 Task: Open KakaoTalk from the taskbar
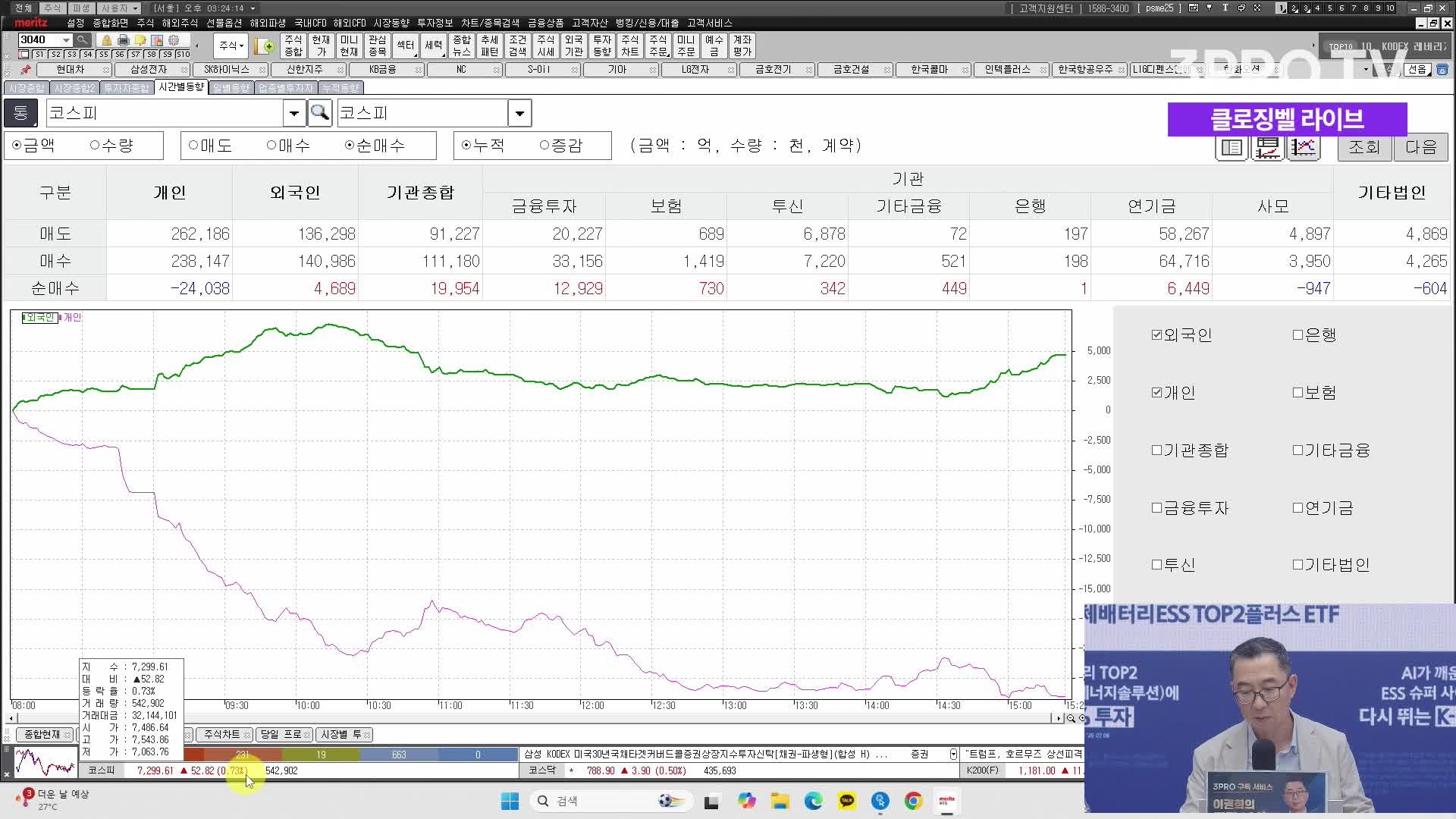(x=847, y=801)
